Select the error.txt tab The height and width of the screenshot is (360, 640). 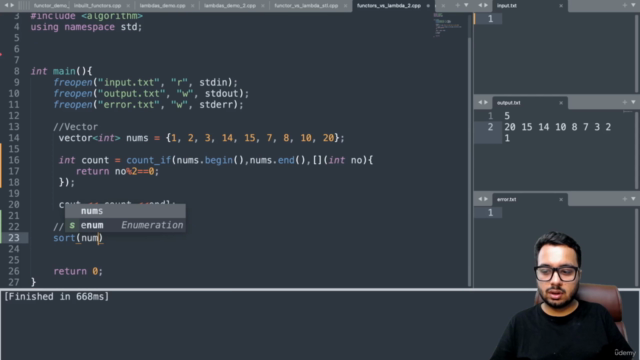pyautogui.click(x=507, y=200)
